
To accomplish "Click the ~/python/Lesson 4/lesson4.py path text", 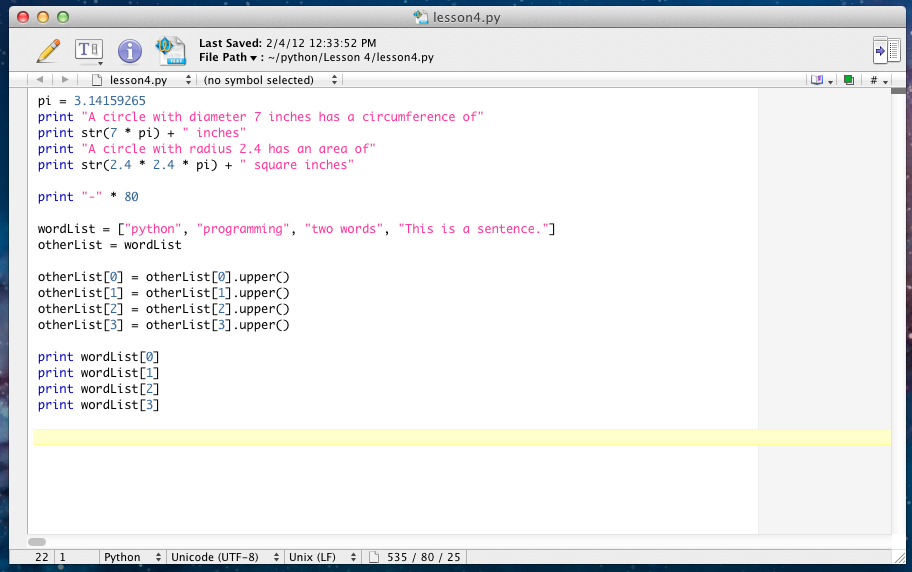I will tap(351, 58).
